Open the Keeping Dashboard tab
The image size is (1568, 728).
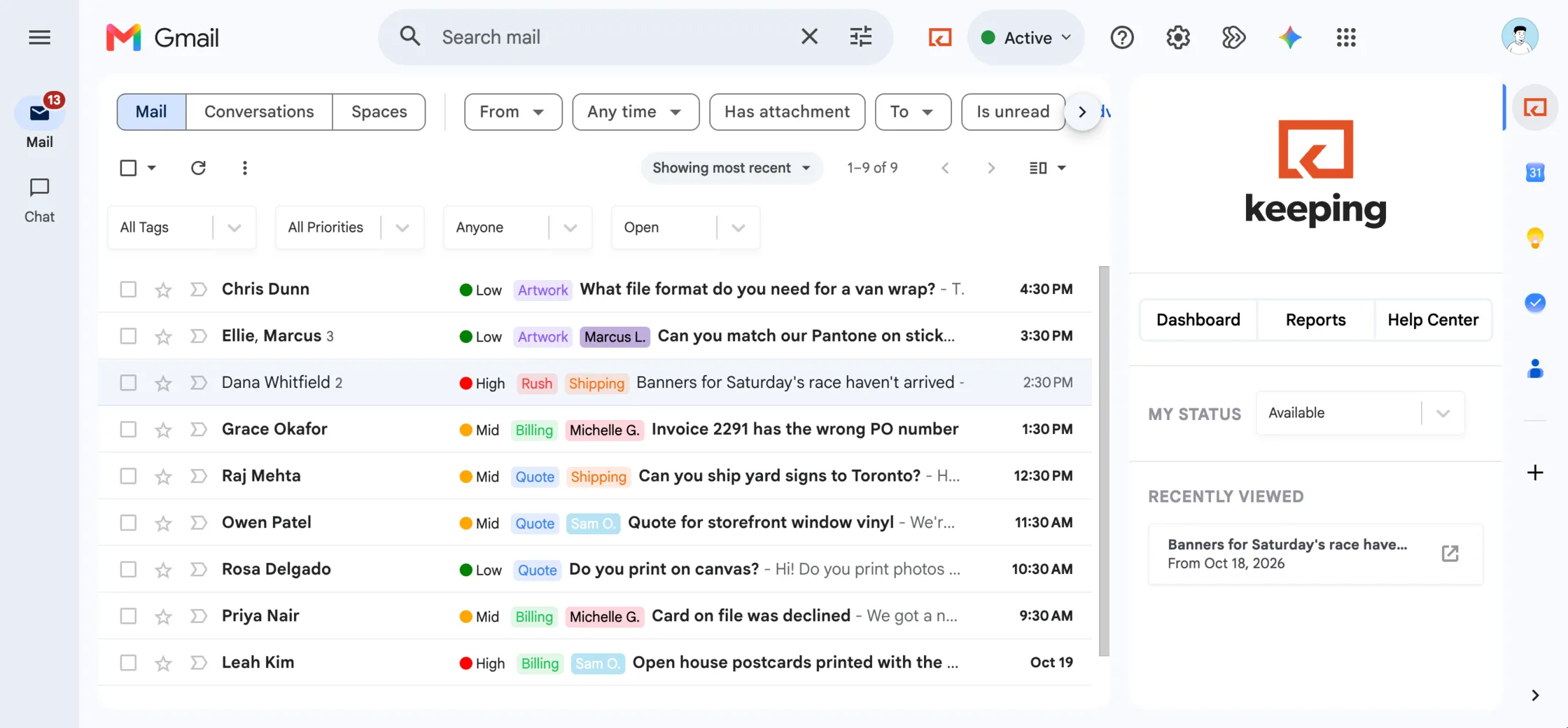[1198, 320]
